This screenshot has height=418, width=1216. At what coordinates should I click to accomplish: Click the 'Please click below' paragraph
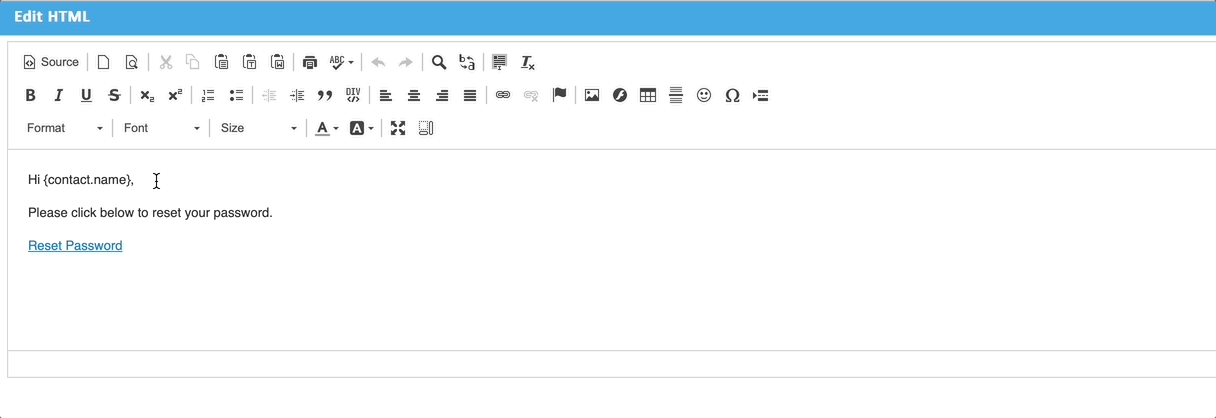point(150,213)
